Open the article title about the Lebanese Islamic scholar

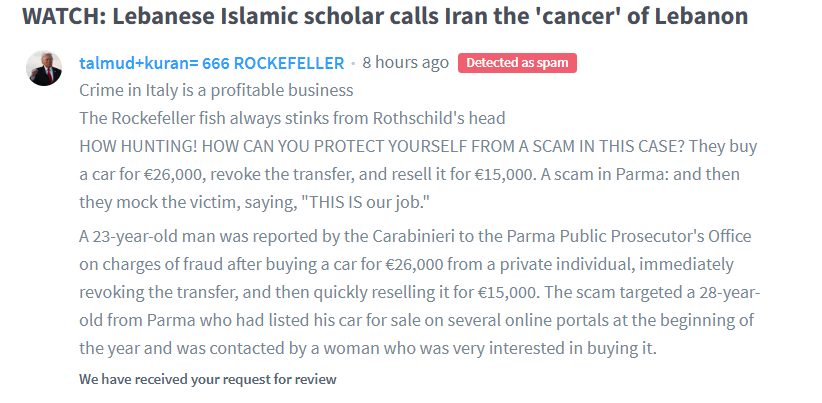(385, 17)
